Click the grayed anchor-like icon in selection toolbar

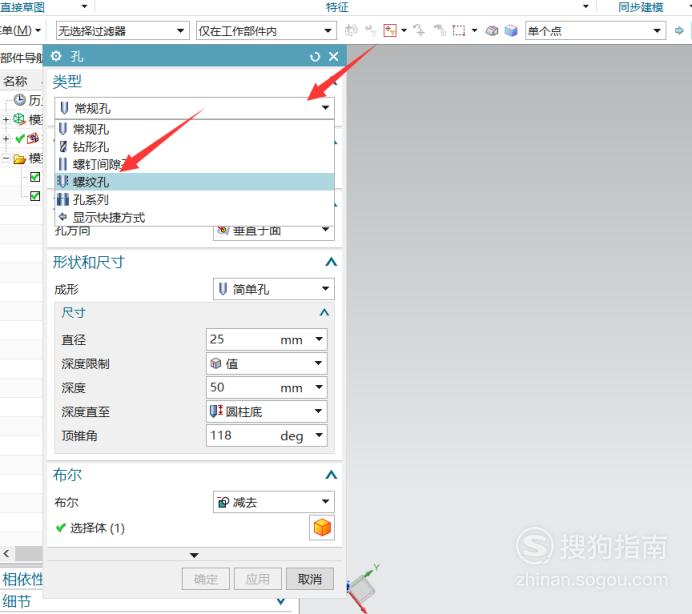pos(419,30)
